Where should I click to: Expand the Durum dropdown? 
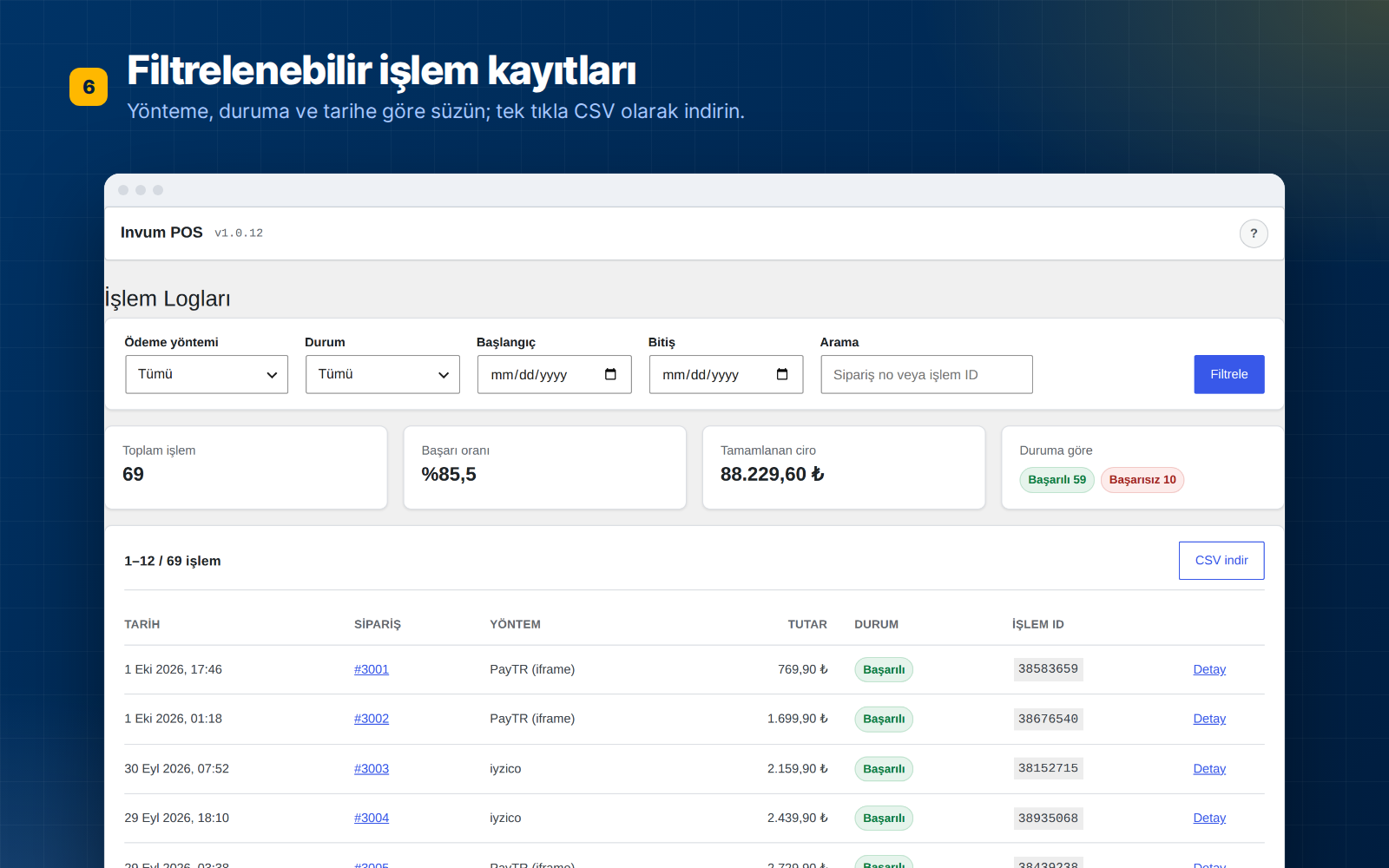383,374
